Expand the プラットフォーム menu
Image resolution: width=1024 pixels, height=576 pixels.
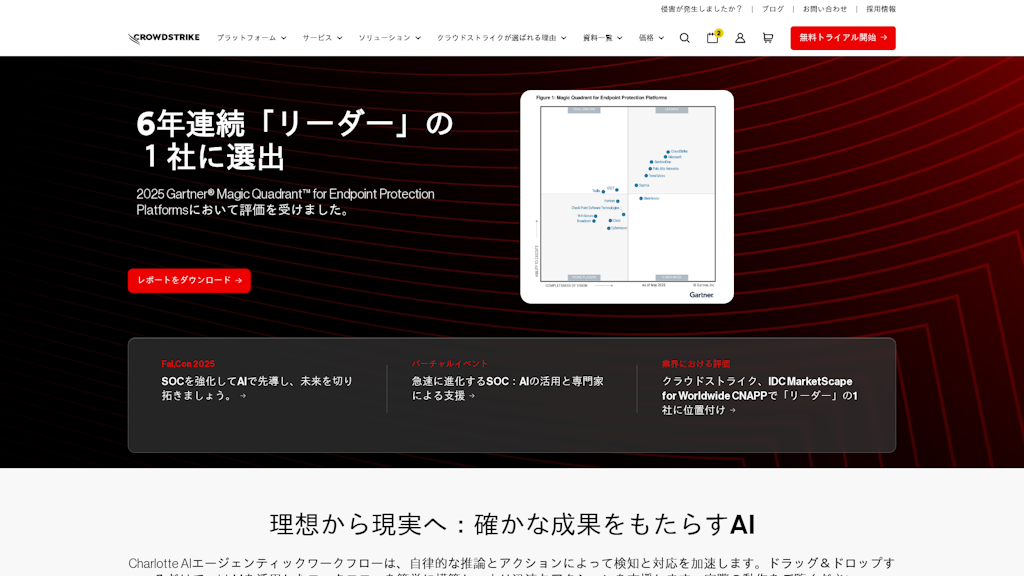point(251,38)
